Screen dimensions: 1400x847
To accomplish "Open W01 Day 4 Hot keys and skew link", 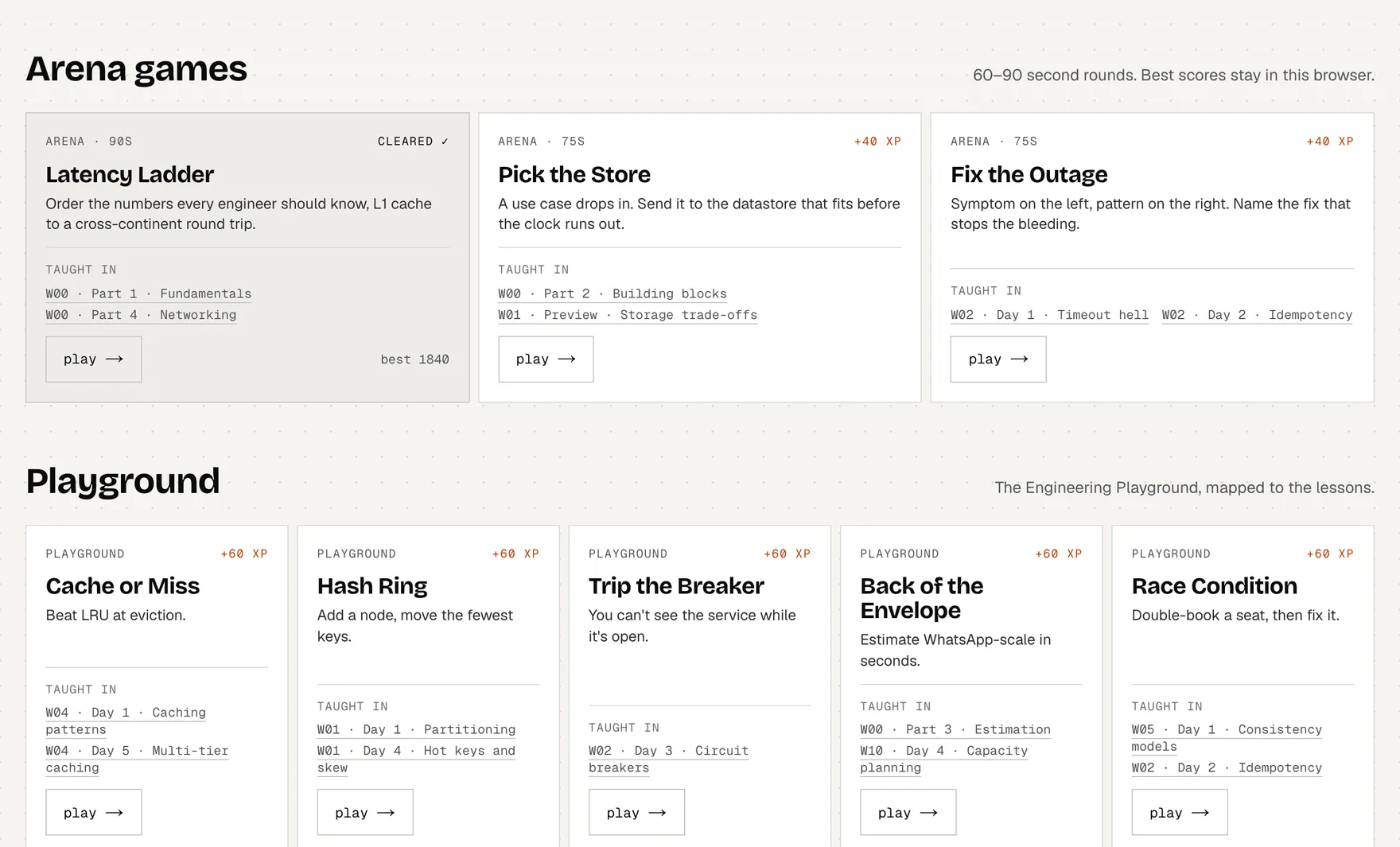I will coord(416,760).
